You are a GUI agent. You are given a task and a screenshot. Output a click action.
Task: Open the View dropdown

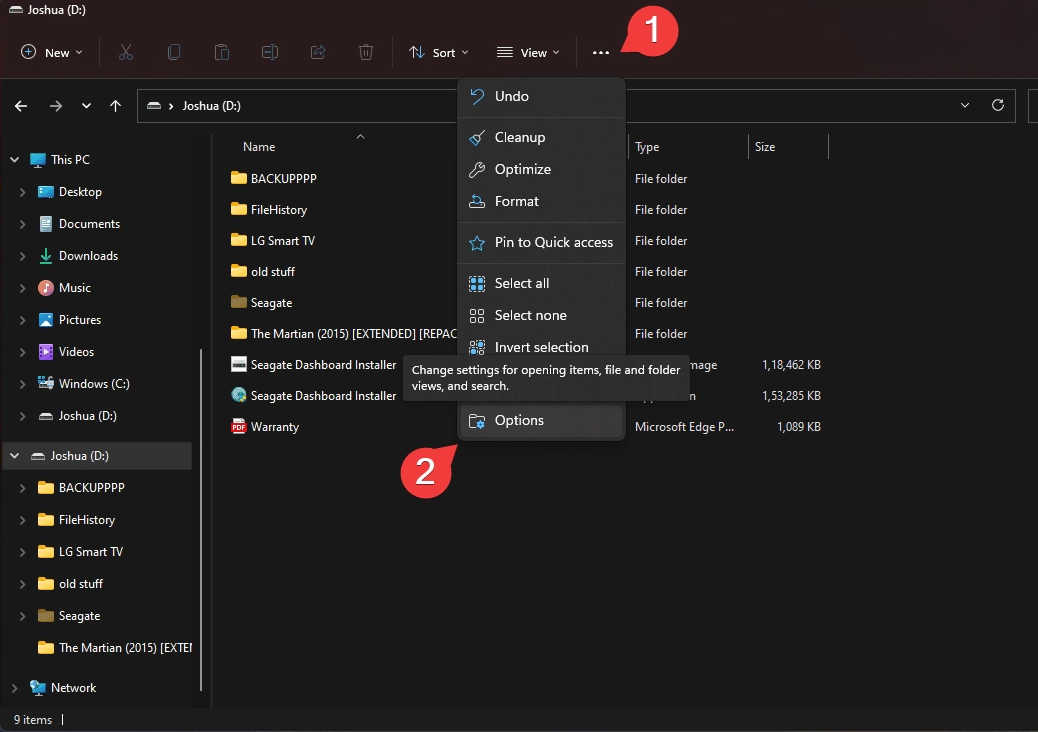coord(528,52)
